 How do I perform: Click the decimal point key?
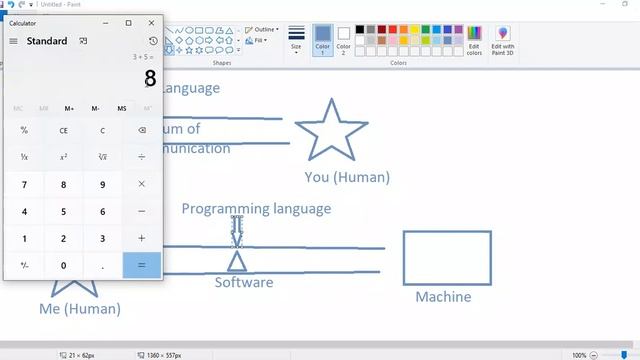point(102,265)
